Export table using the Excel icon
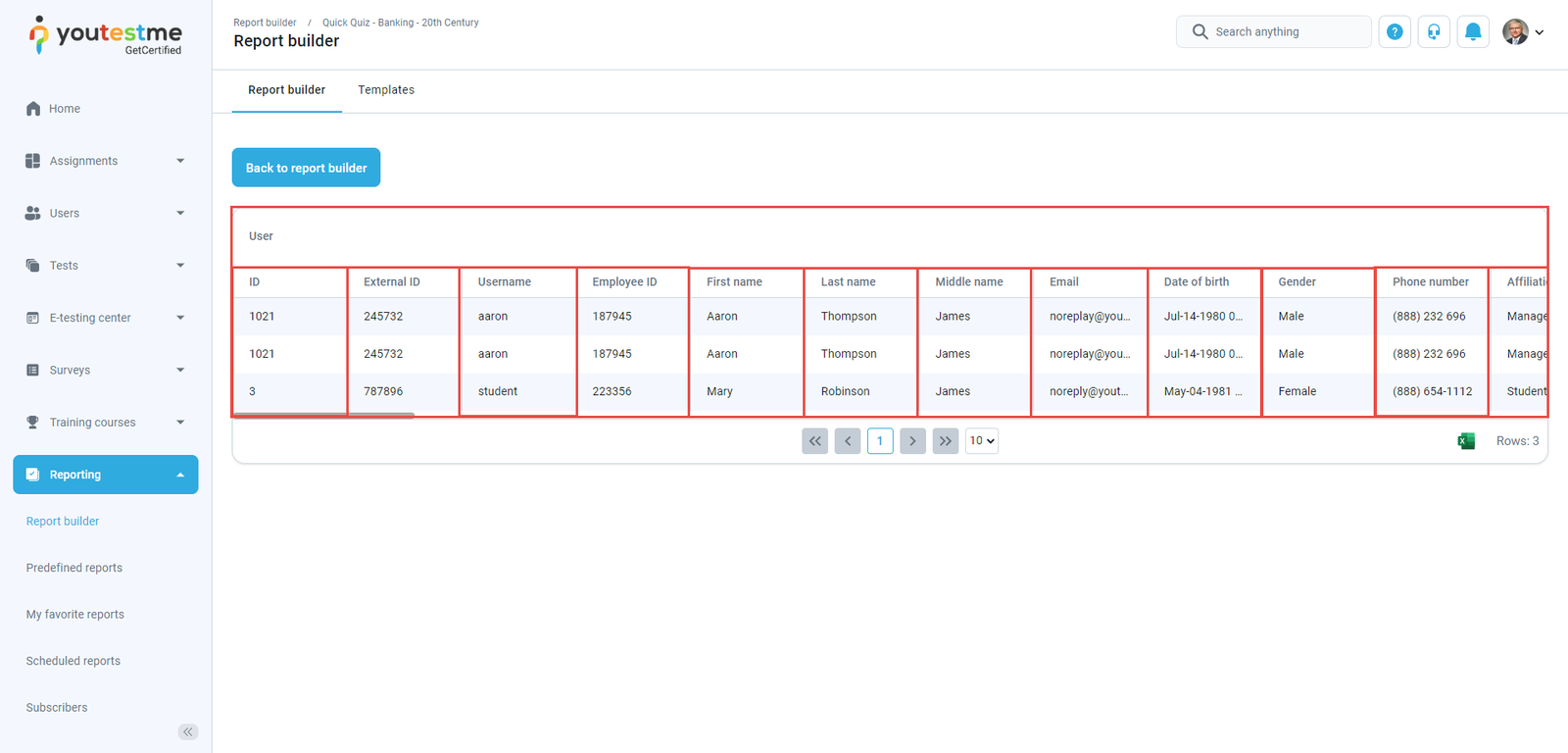 point(1466,441)
